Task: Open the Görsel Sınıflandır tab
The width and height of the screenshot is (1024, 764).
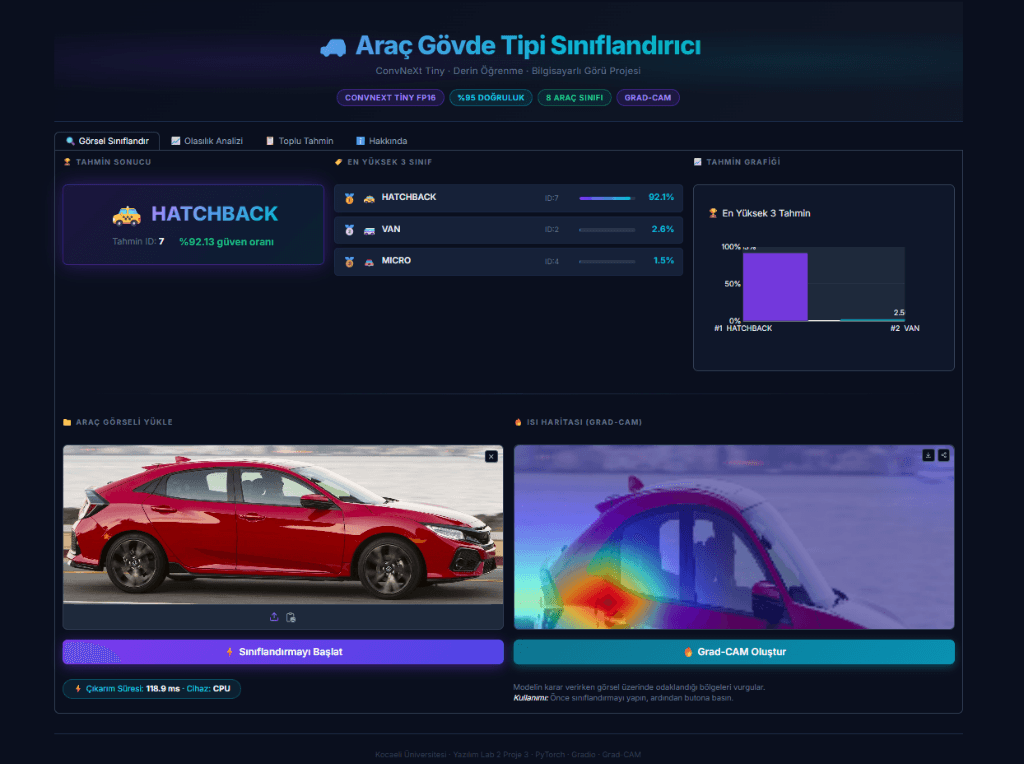Action: pos(107,141)
